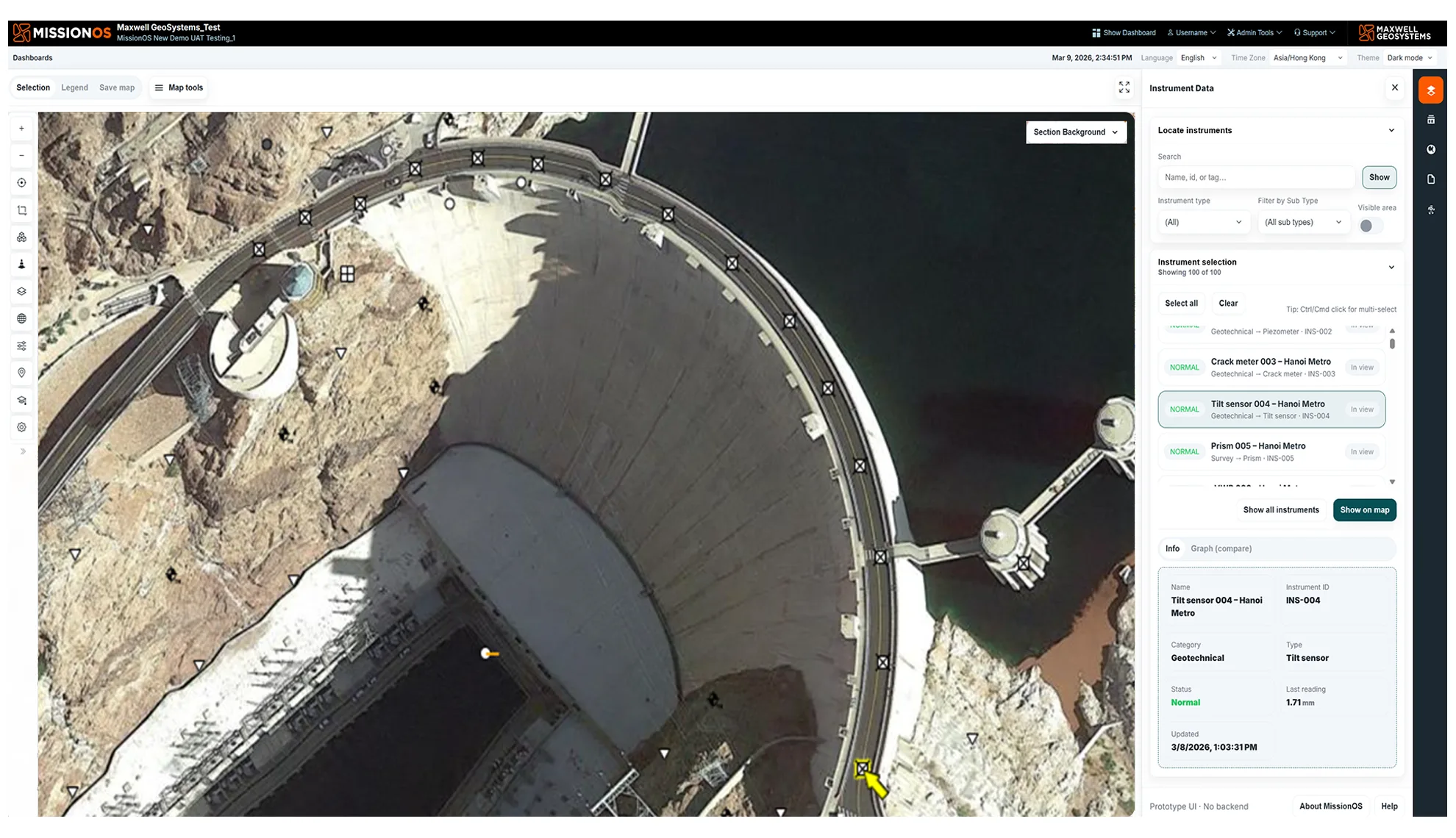1456x838 pixels.
Task: Click the circular chart icon in right sidebar
Action: pos(1431,150)
